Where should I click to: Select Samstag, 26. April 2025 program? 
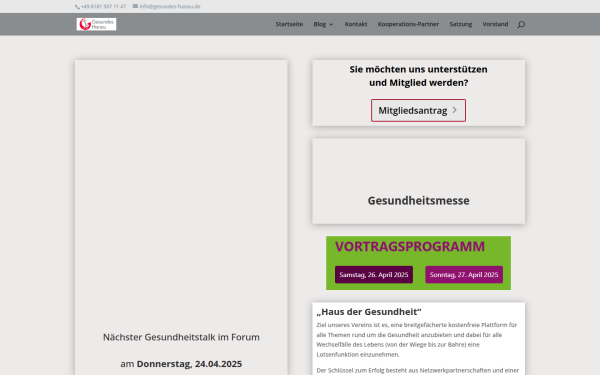tap(374, 275)
